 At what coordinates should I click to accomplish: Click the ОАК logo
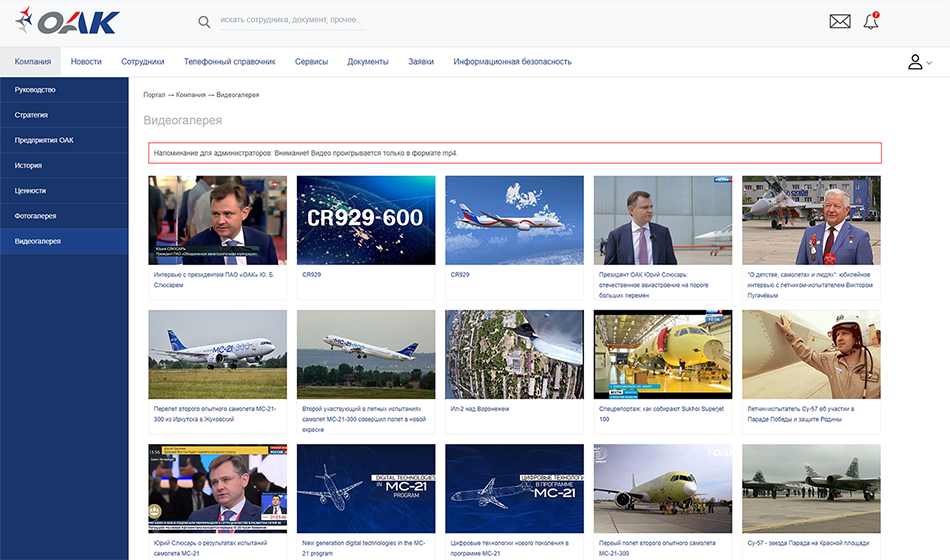pos(68,22)
